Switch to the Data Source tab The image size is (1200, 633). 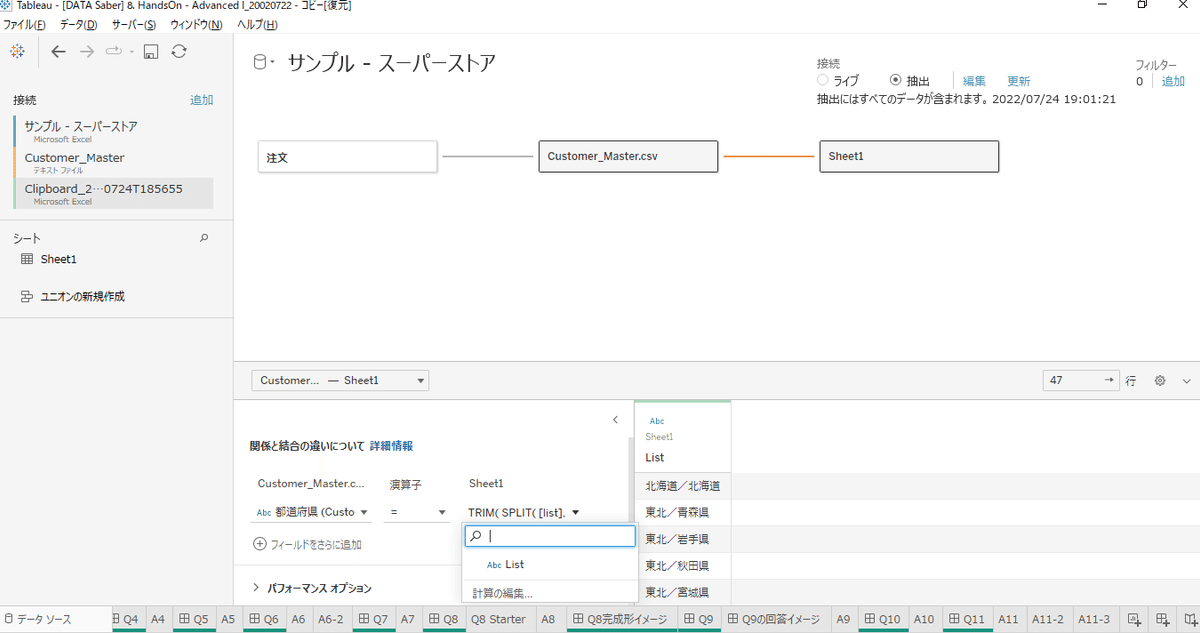pos(43,619)
